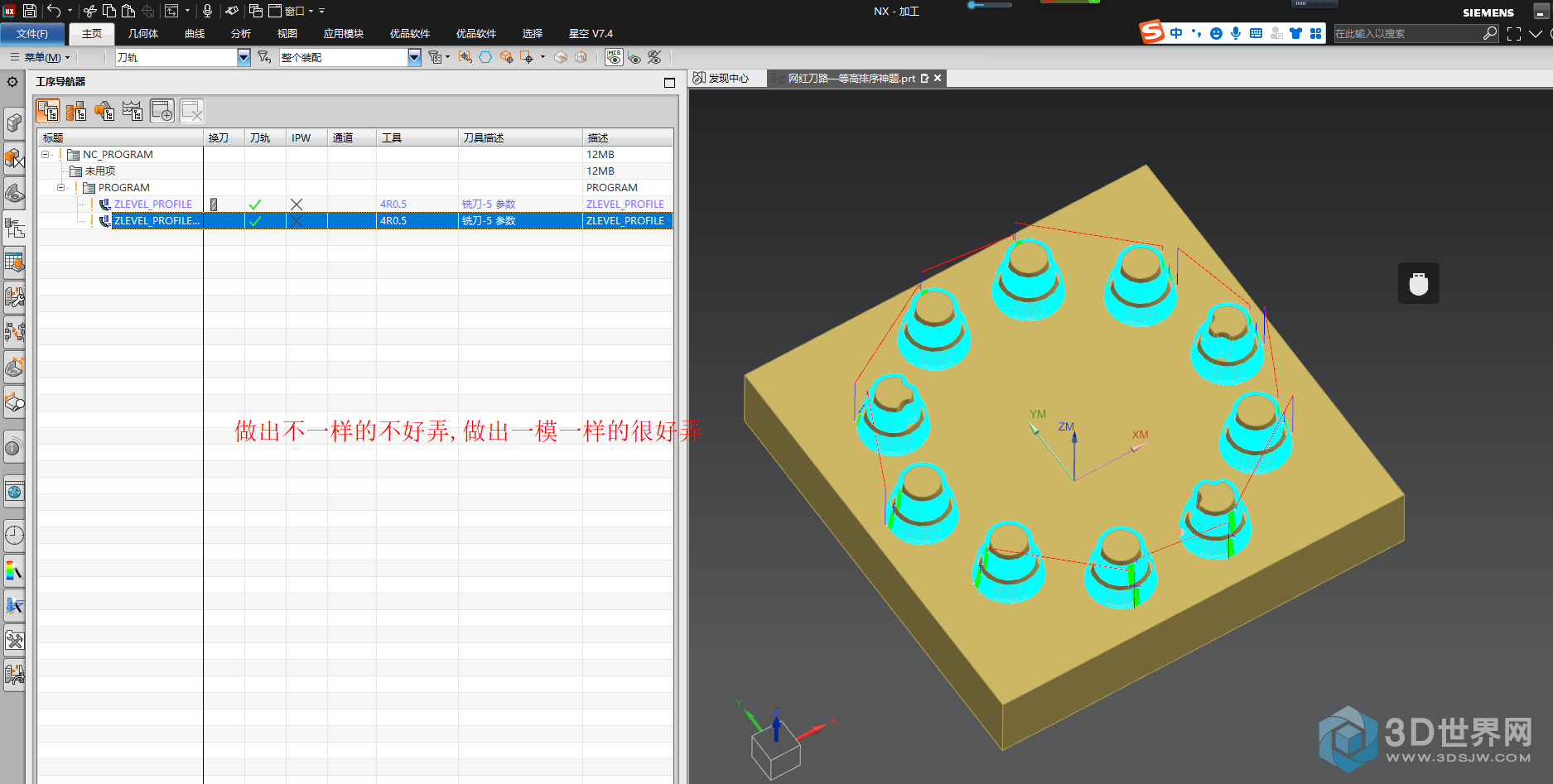Open the History clock sidebar tab
This screenshot has width=1553, height=784.
tap(14, 536)
